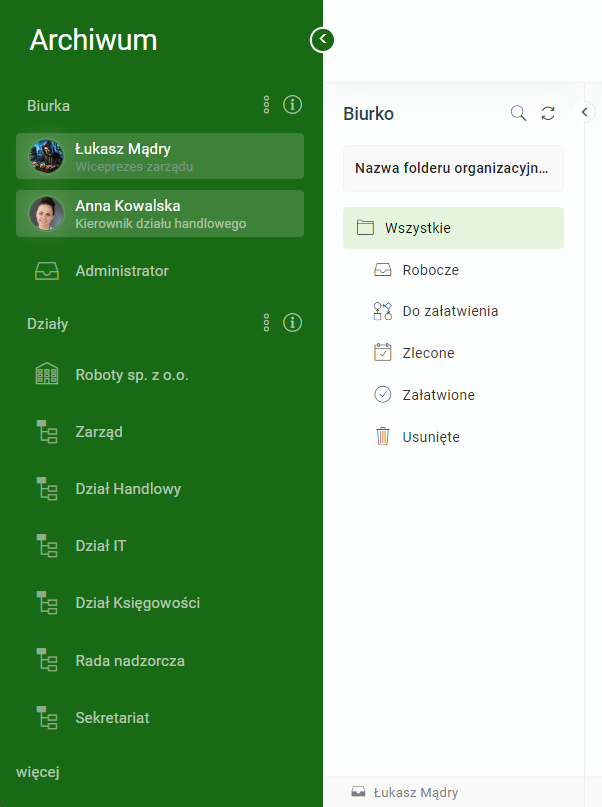Refresh the Biurko folder list
This screenshot has height=807, width=602.
(x=548, y=113)
